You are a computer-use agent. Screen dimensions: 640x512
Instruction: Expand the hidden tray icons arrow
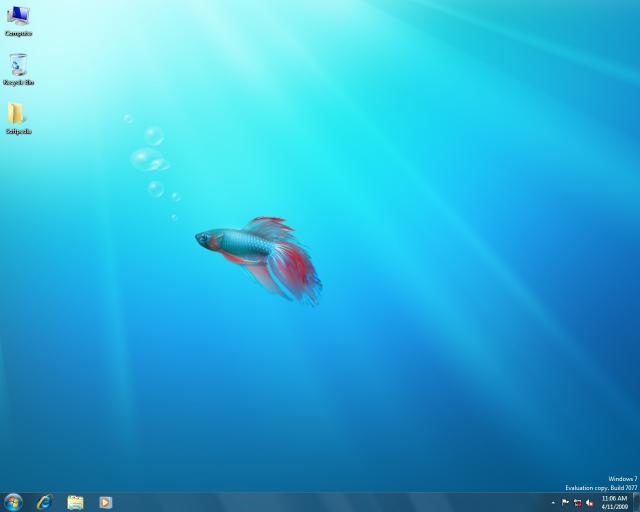click(553, 502)
